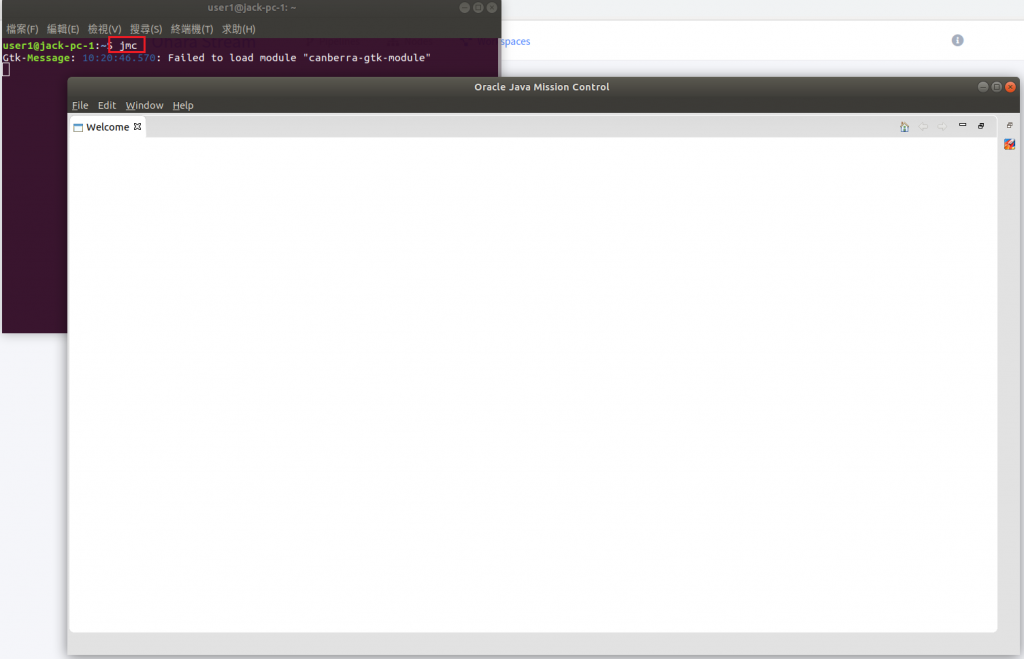Screen dimensions: 1024x659
Task: Open the Edit menu in Java Mission Control
Action: [x=106, y=105]
